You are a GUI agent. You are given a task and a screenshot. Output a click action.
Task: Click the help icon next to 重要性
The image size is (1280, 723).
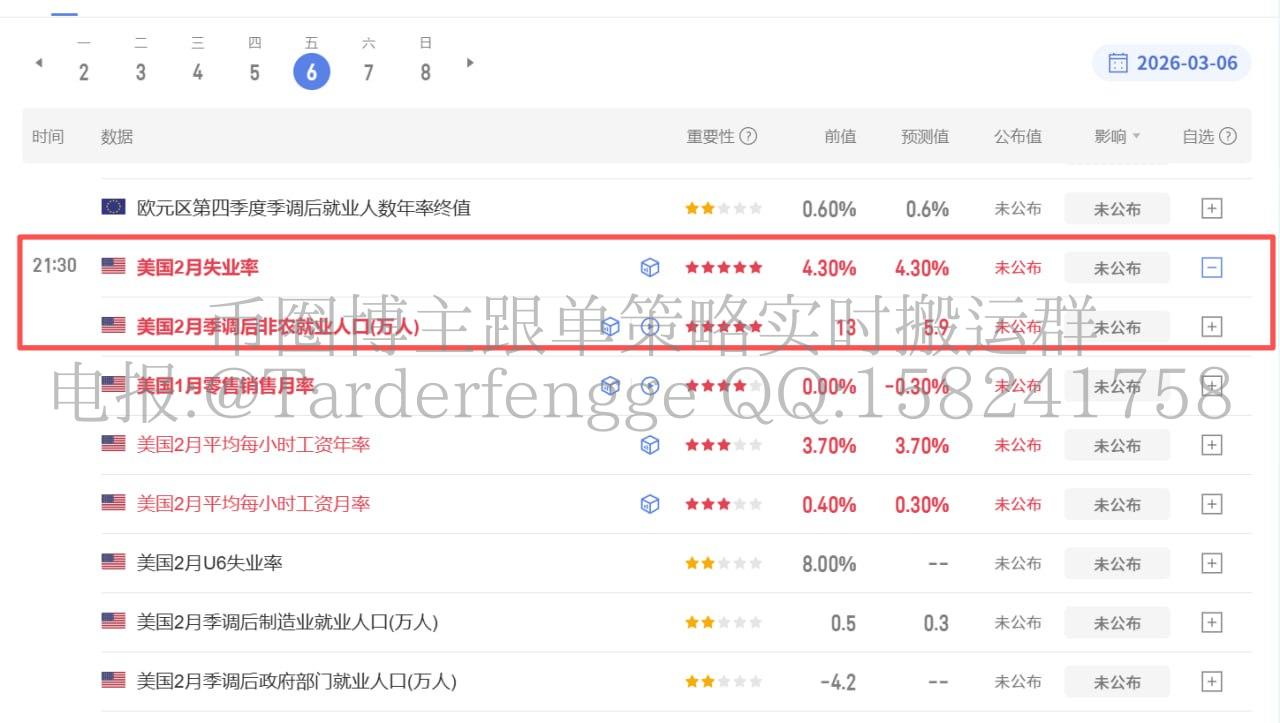pyautogui.click(x=748, y=137)
